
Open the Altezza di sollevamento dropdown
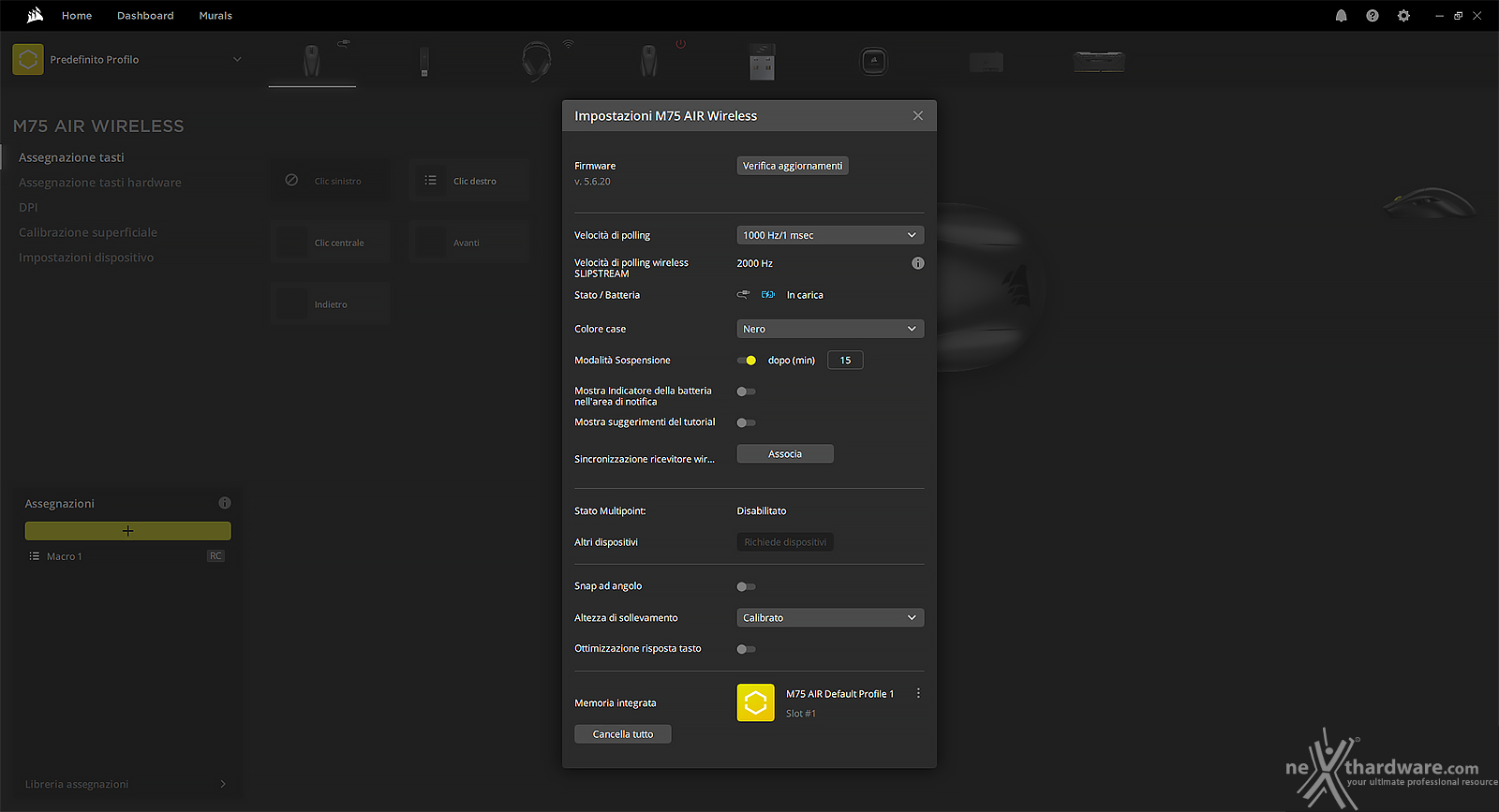coord(830,617)
